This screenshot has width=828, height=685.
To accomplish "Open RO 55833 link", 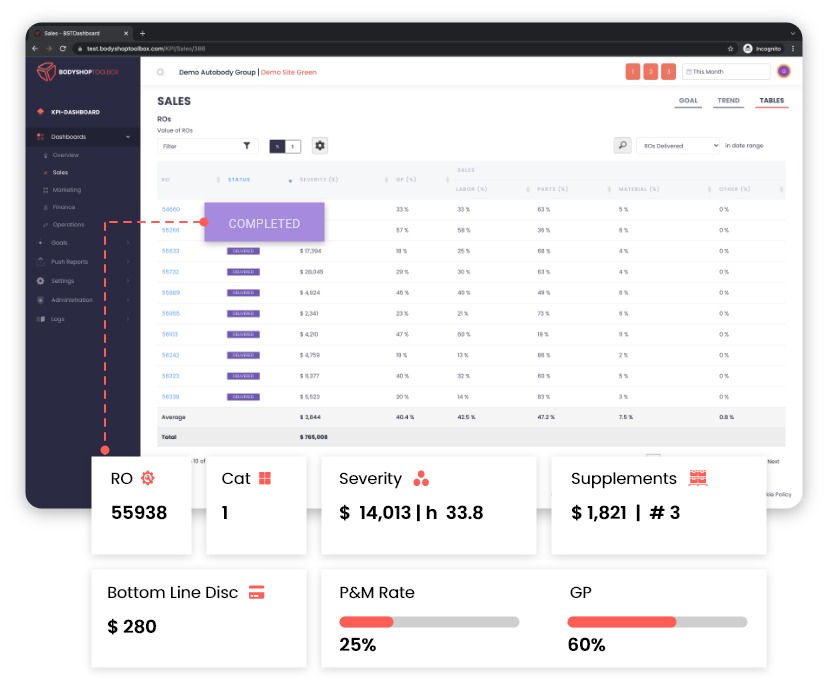I will [170, 251].
